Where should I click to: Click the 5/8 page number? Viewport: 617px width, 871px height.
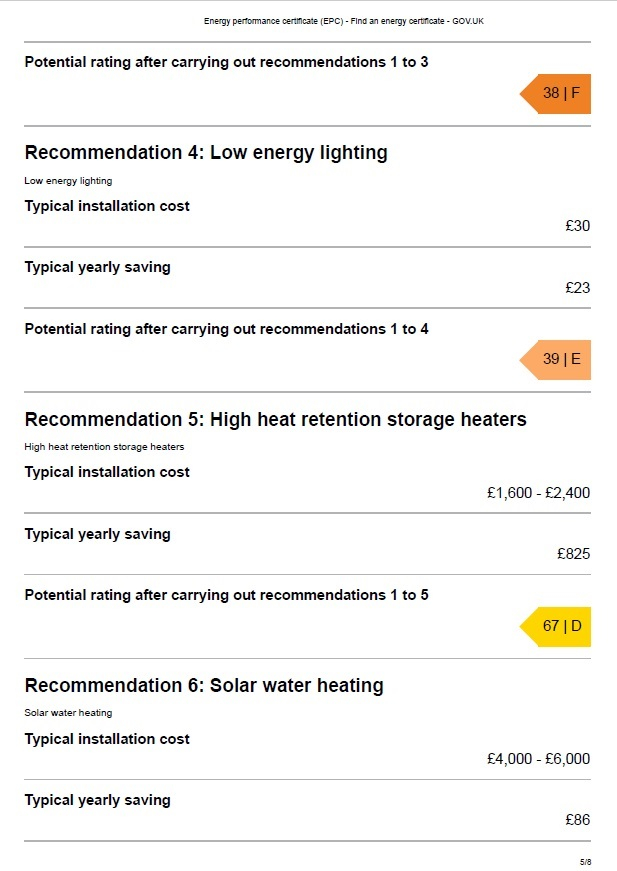coord(585,862)
